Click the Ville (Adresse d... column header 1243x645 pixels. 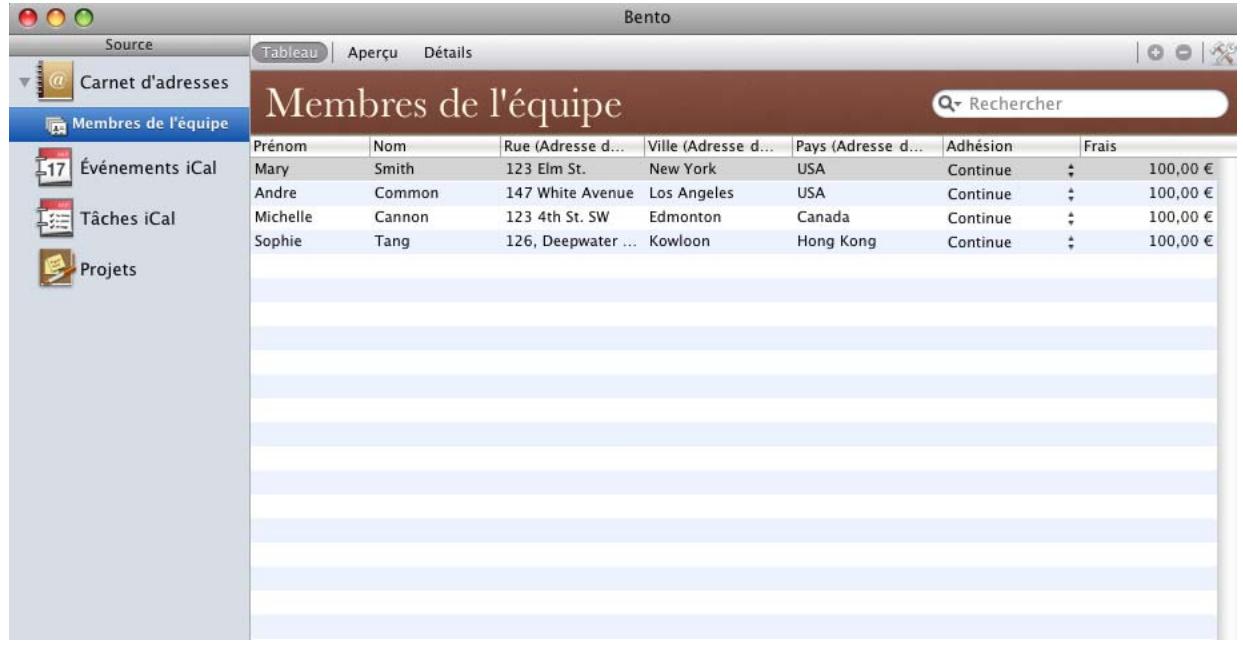coord(717,146)
